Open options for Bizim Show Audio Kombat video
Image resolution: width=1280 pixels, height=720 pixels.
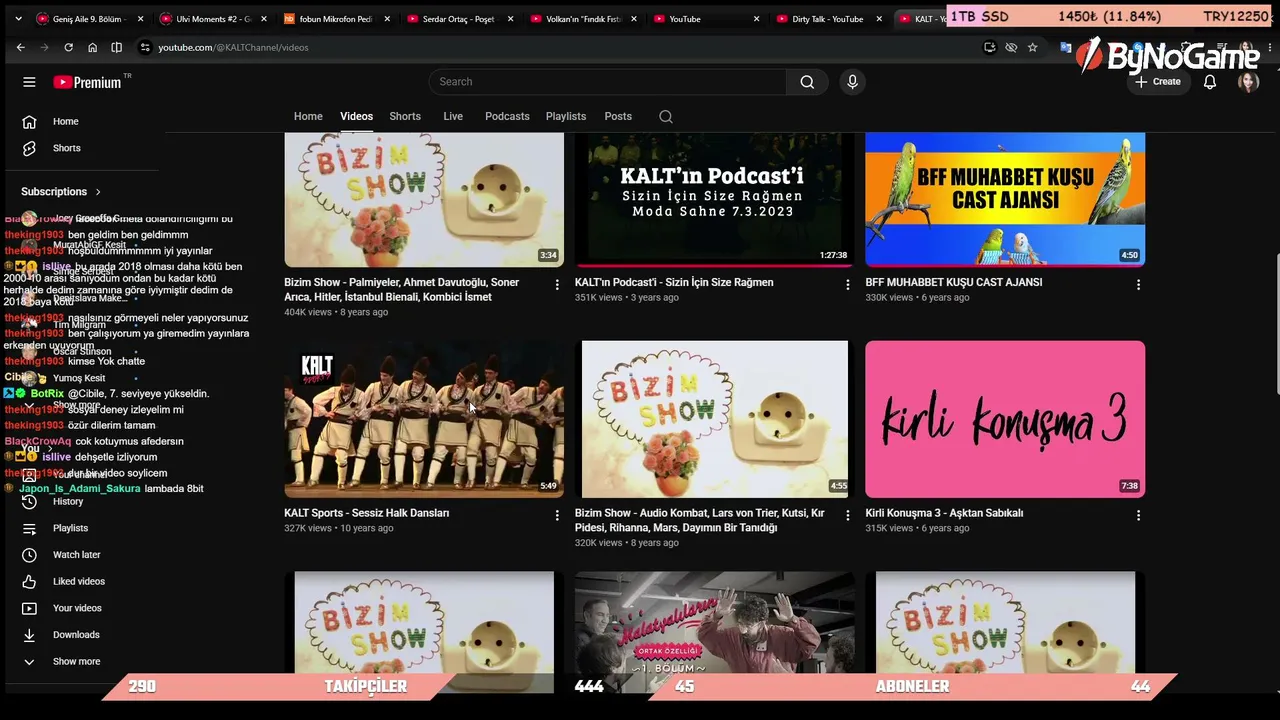coord(847,515)
